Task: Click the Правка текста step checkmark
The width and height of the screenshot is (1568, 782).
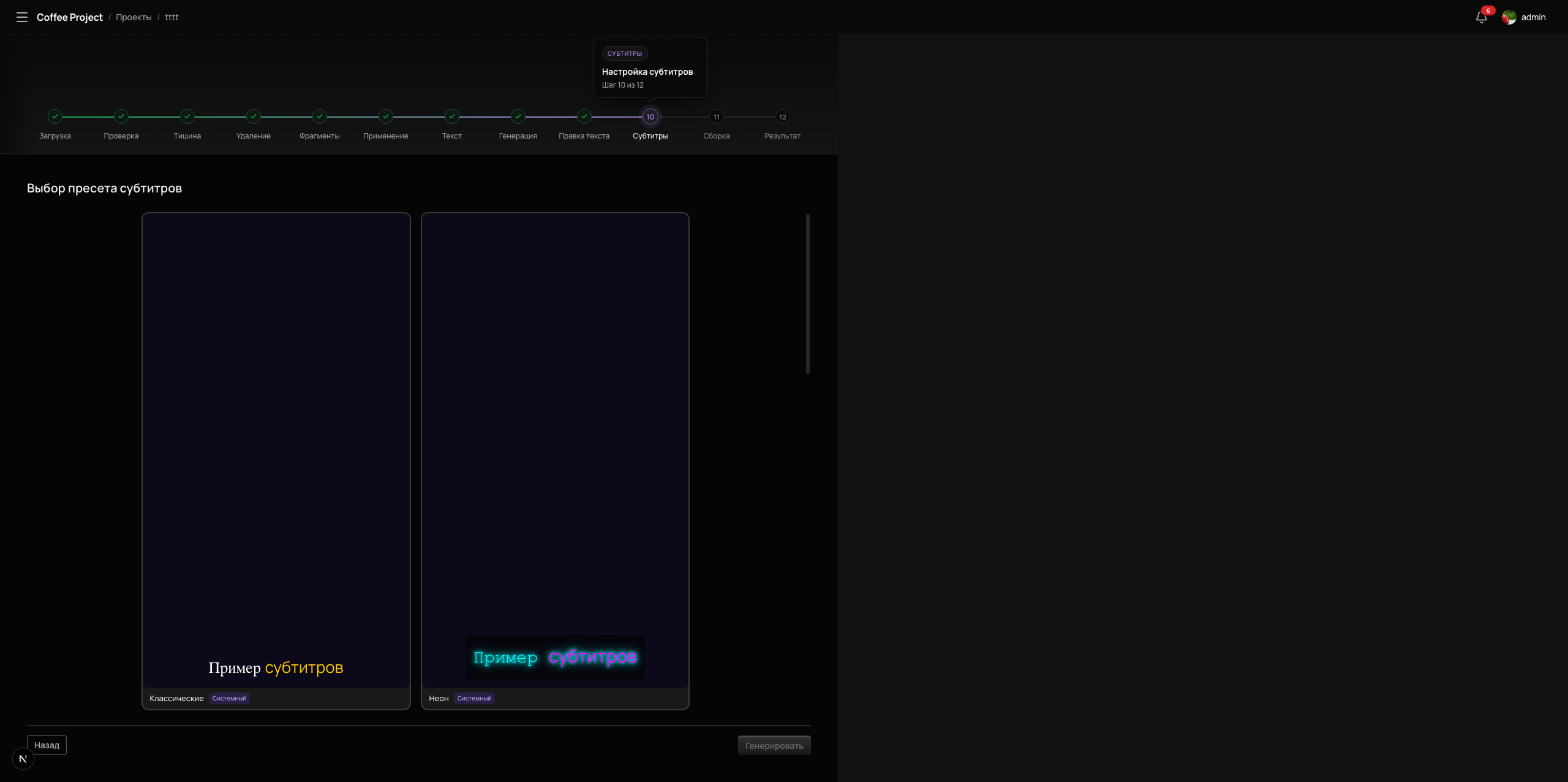Action: point(584,116)
